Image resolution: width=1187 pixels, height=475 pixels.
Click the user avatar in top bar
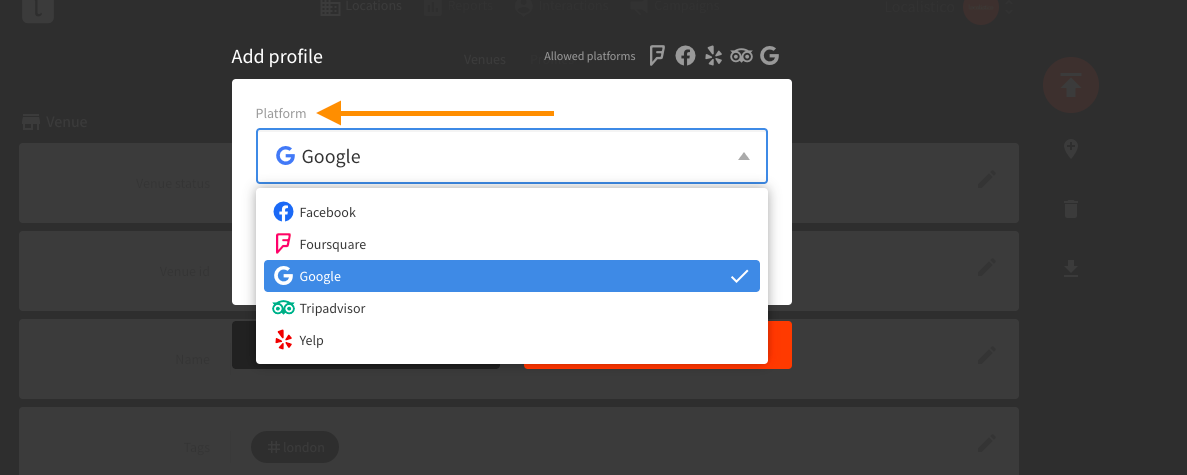click(981, 9)
